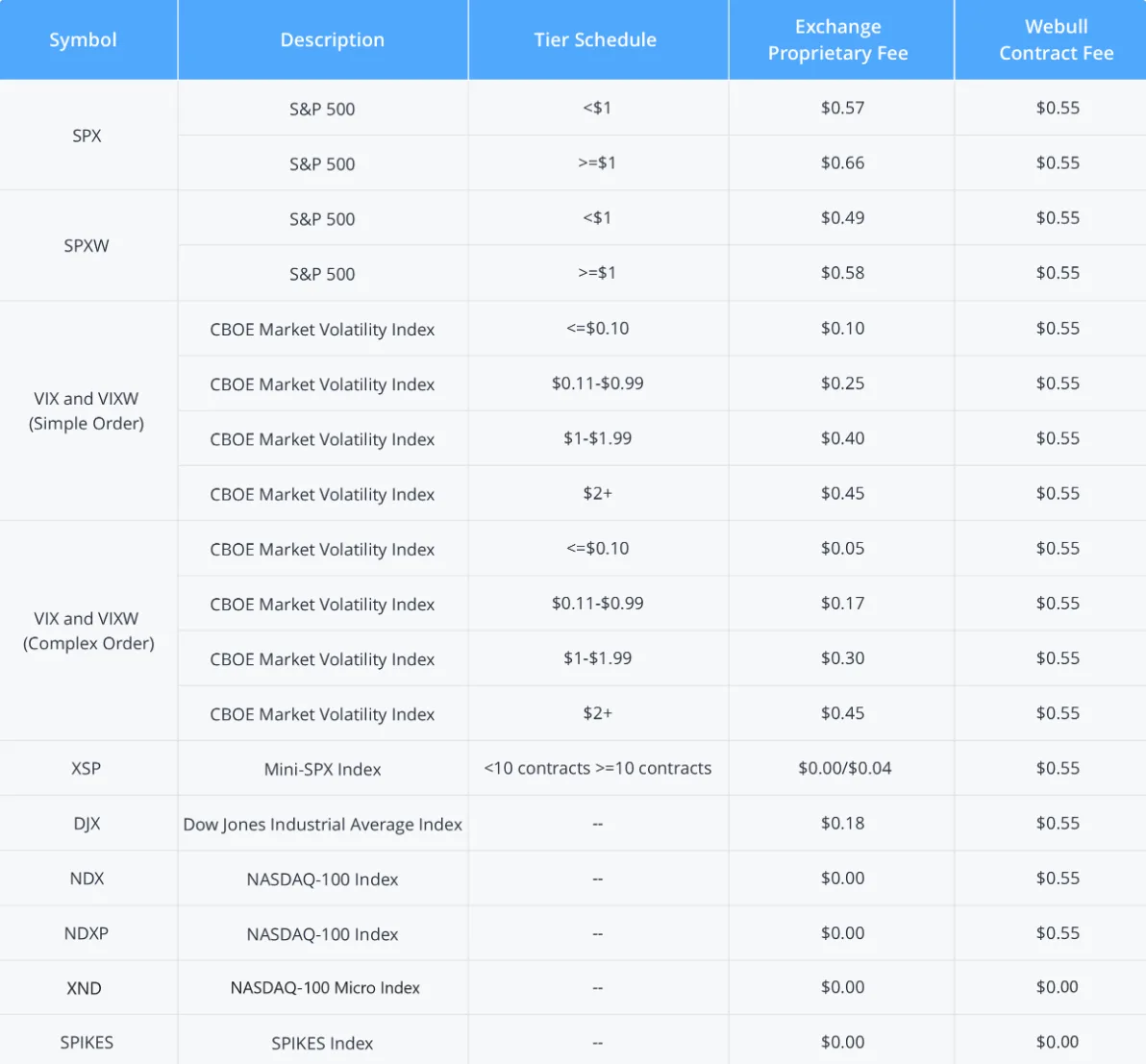Image resolution: width=1146 pixels, height=1064 pixels.
Task: Select the SPX symbol cell
Action: [87, 136]
